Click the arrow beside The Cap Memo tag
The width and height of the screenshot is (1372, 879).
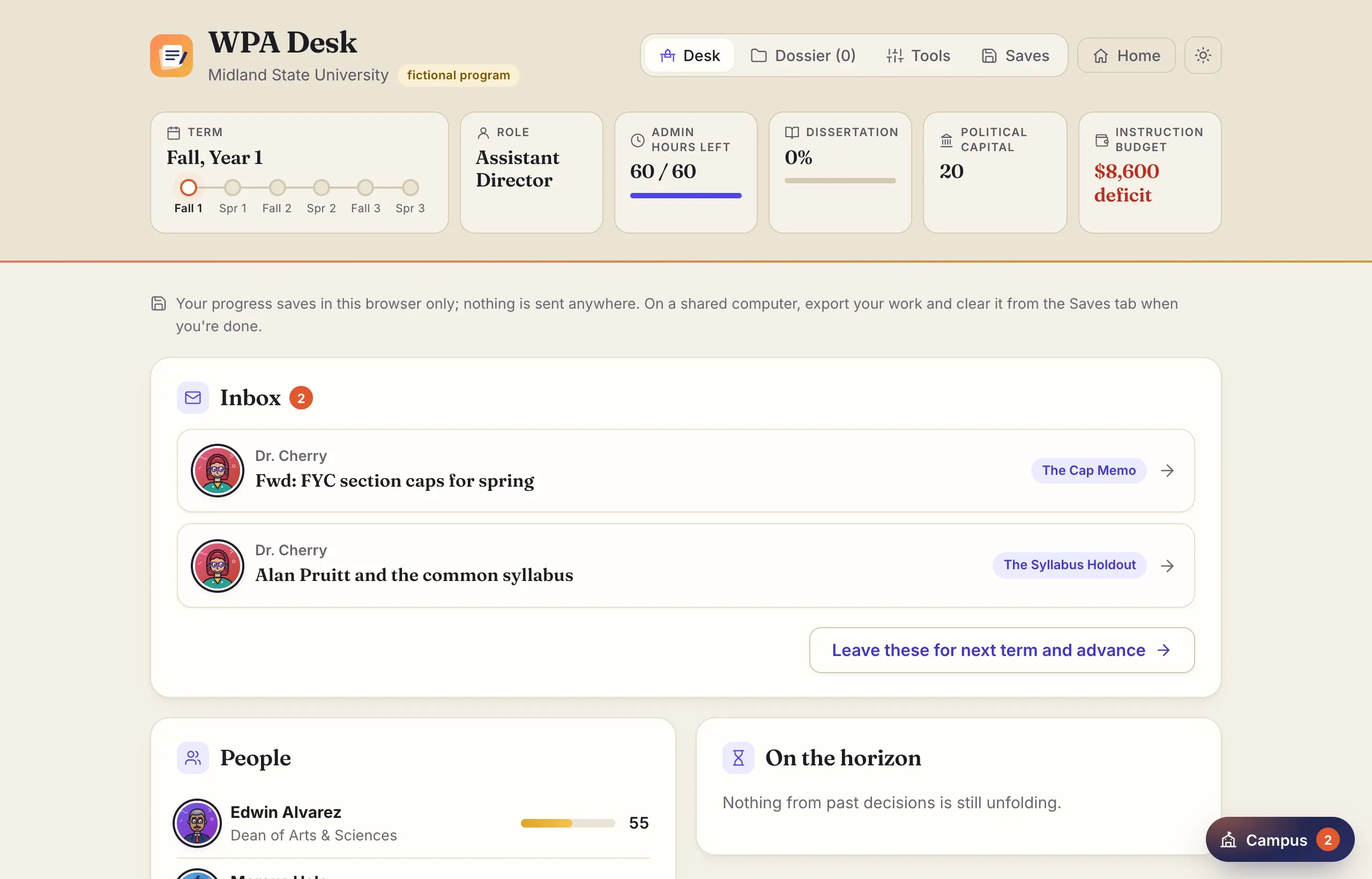[x=1167, y=471]
